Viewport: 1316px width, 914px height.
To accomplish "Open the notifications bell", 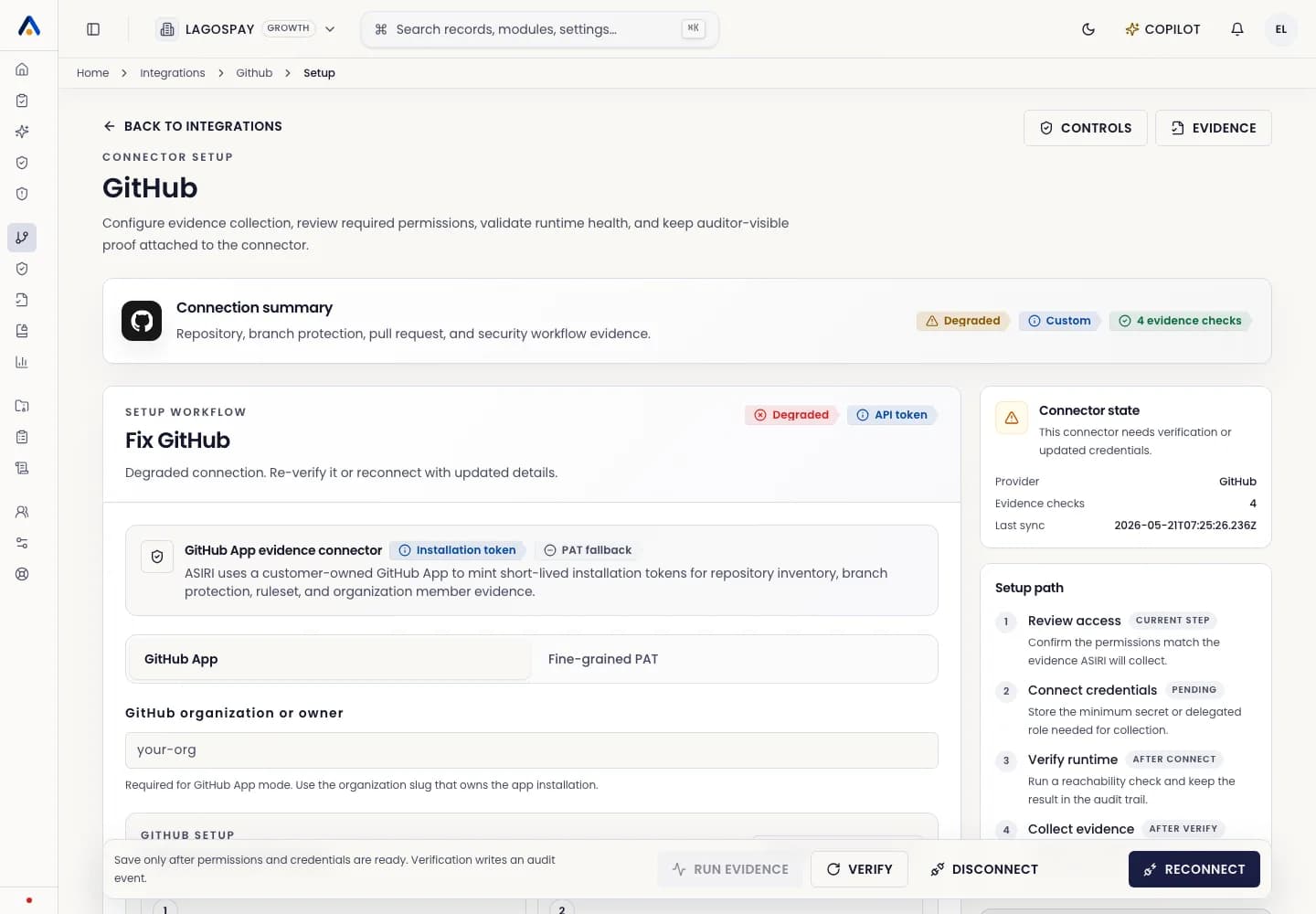I will click(x=1237, y=29).
